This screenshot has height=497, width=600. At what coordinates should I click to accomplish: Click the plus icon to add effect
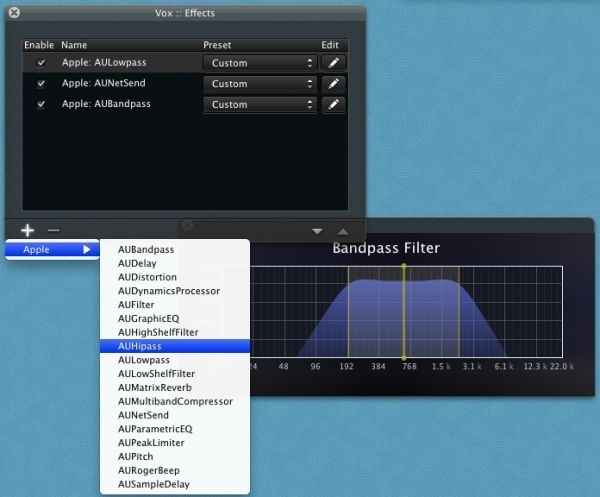[28, 230]
